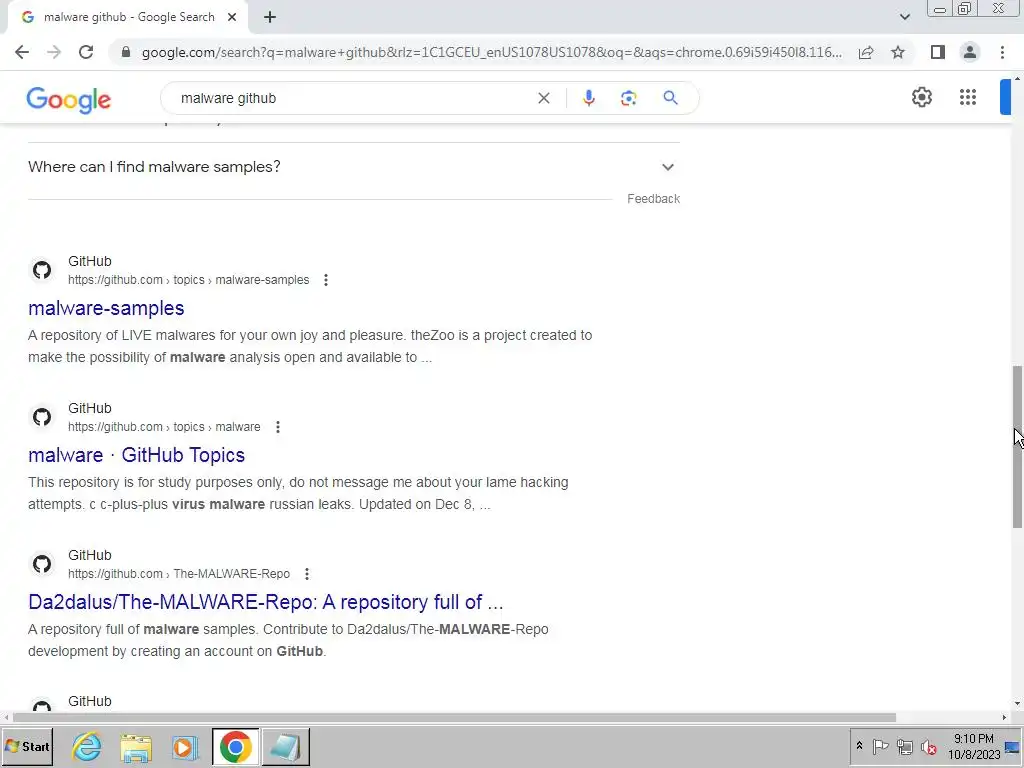Reload the current page
1024x768 pixels.
(86, 52)
